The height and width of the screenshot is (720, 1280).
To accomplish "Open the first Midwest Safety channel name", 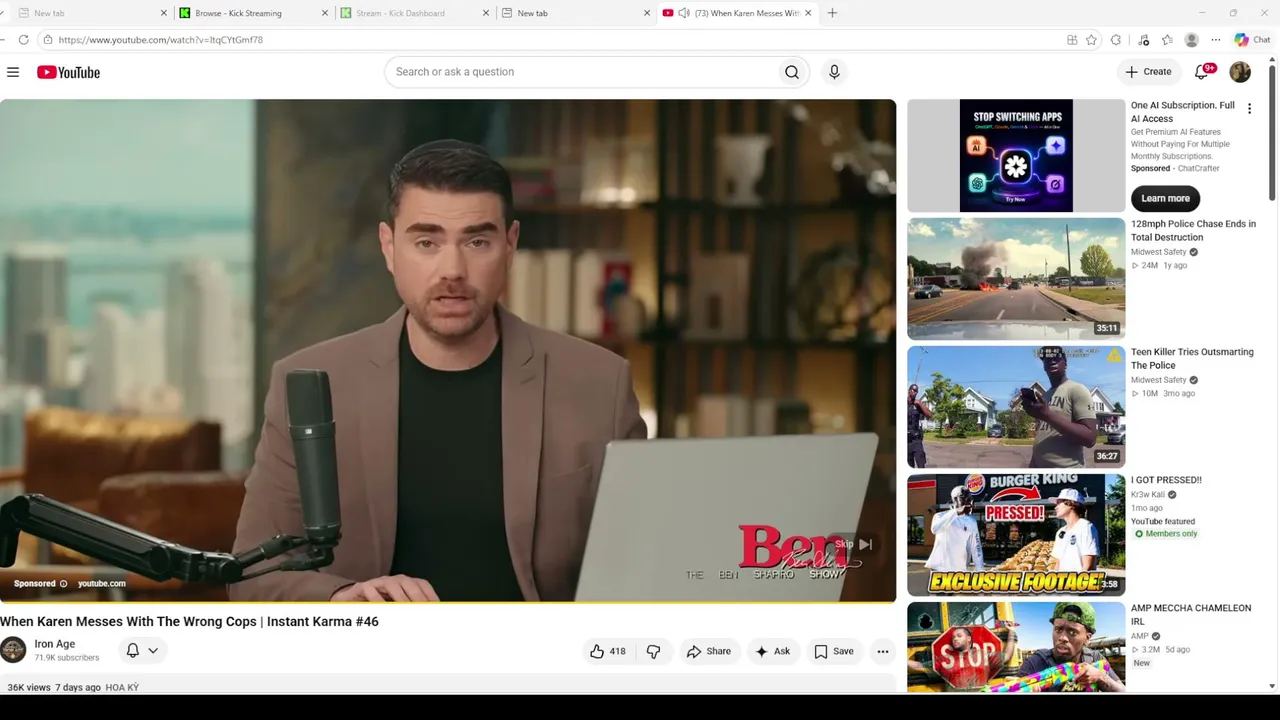I will coord(1158,252).
